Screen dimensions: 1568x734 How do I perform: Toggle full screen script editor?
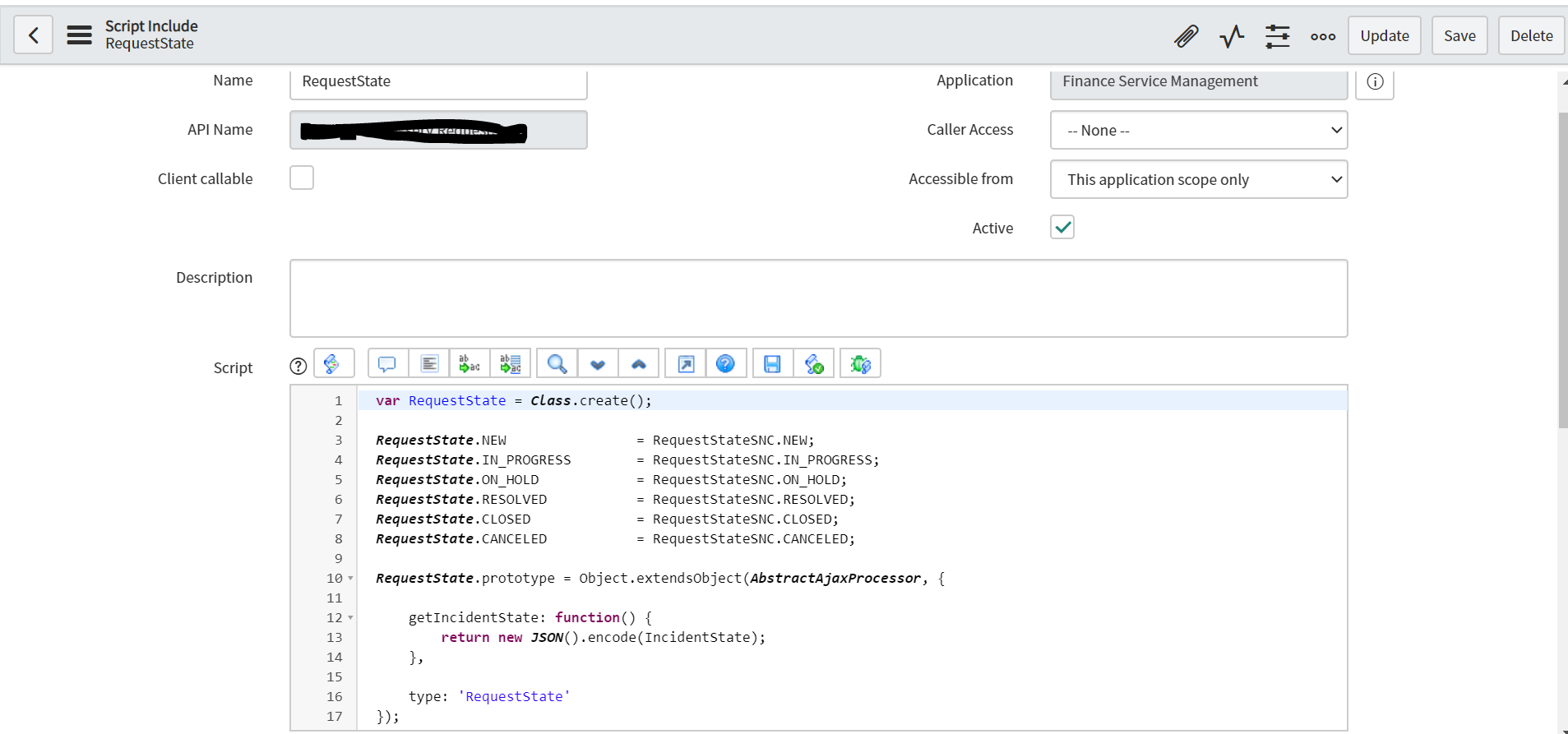(x=686, y=363)
